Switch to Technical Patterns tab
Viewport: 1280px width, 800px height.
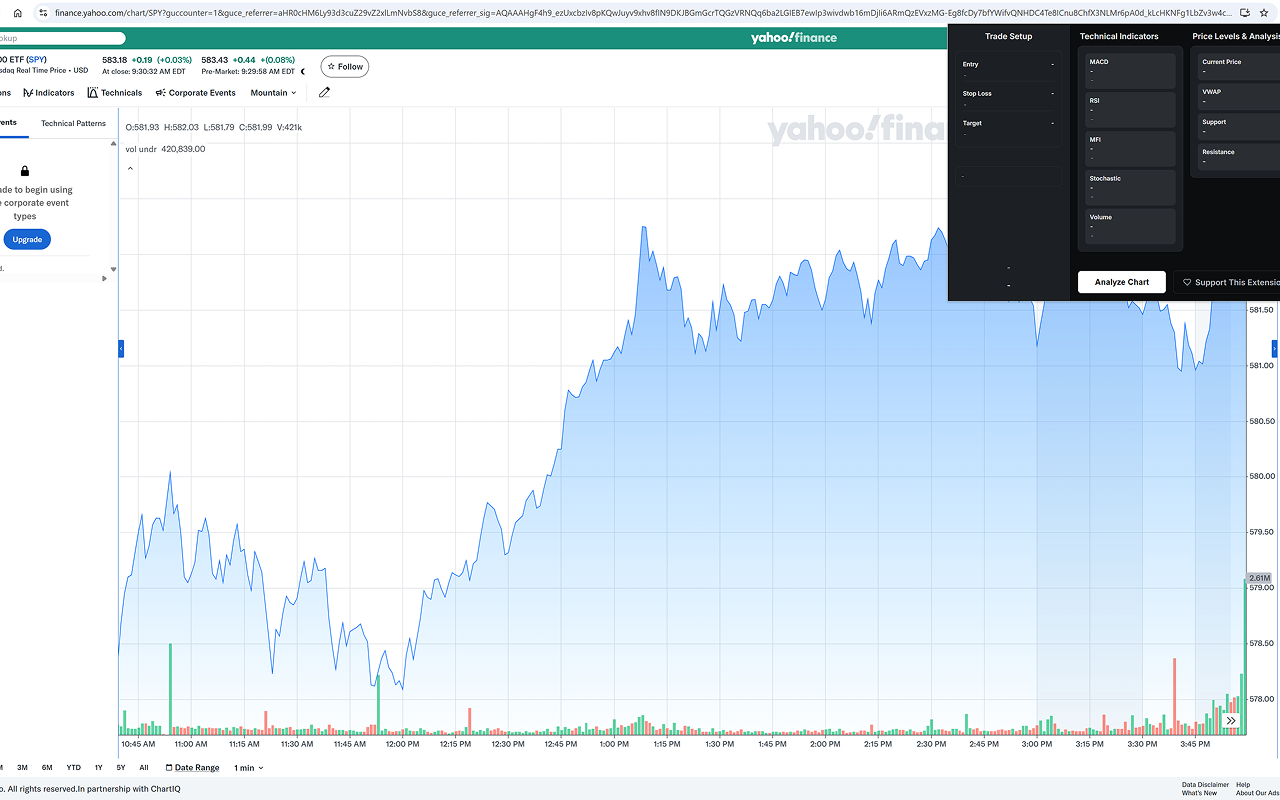pyautogui.click(x=73, y=123)
